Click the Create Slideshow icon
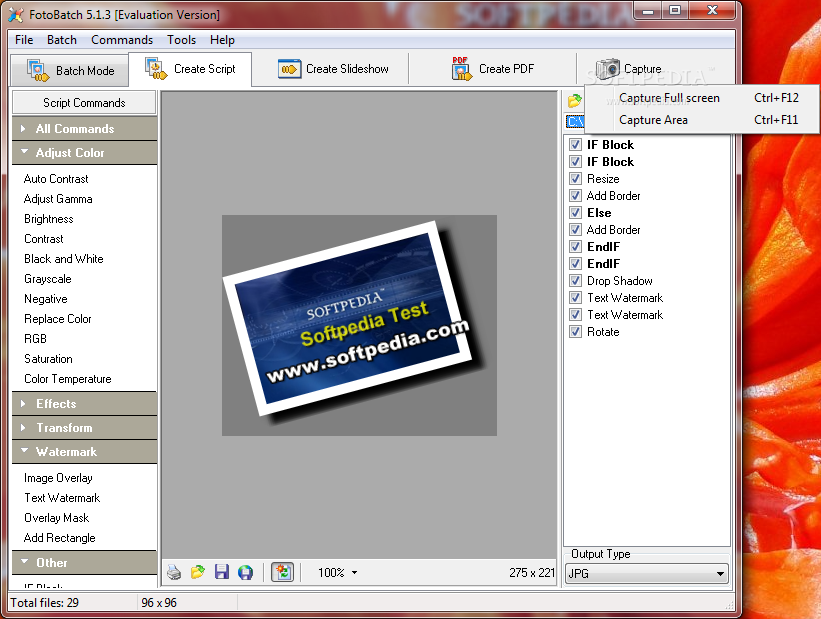This screenshot has width=821, height=619. [289, 69]
